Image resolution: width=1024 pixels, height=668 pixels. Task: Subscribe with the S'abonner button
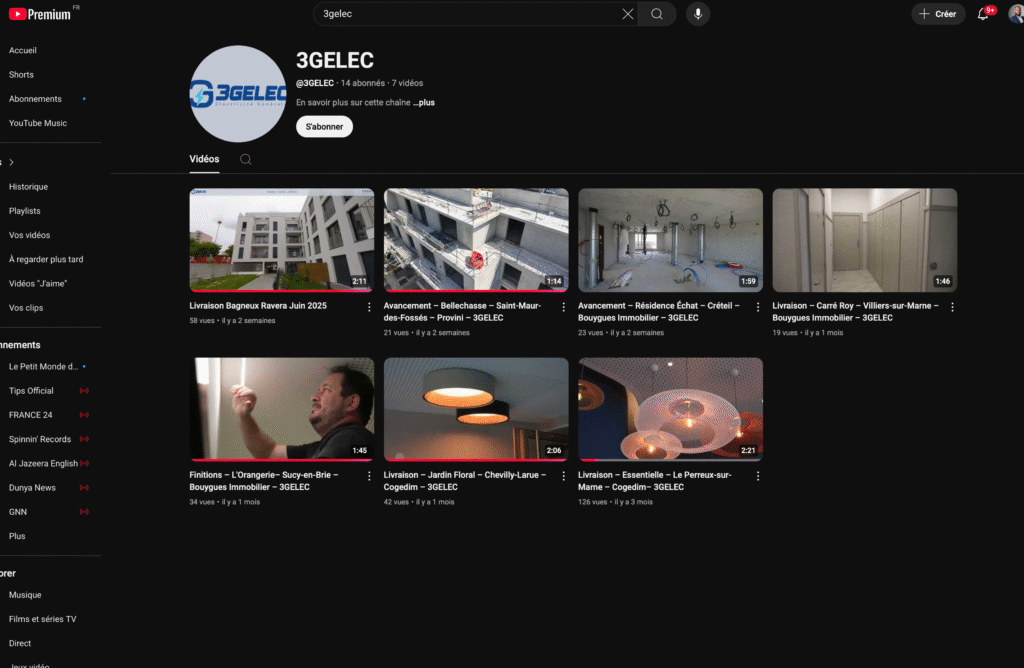(x=324, y=127)
